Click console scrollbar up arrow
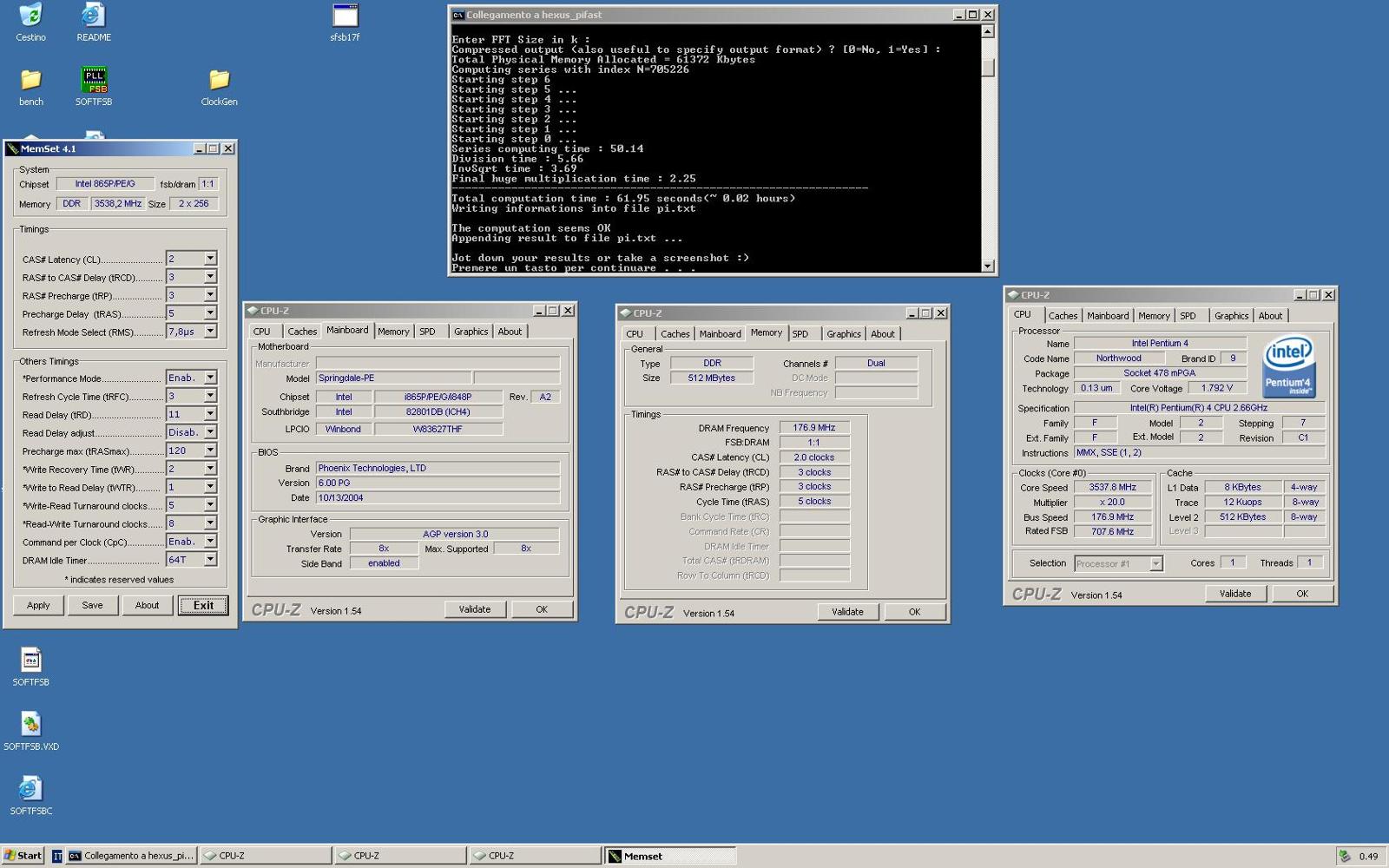The height and width of the screenshot is (868, 1389). click(988, 32)
